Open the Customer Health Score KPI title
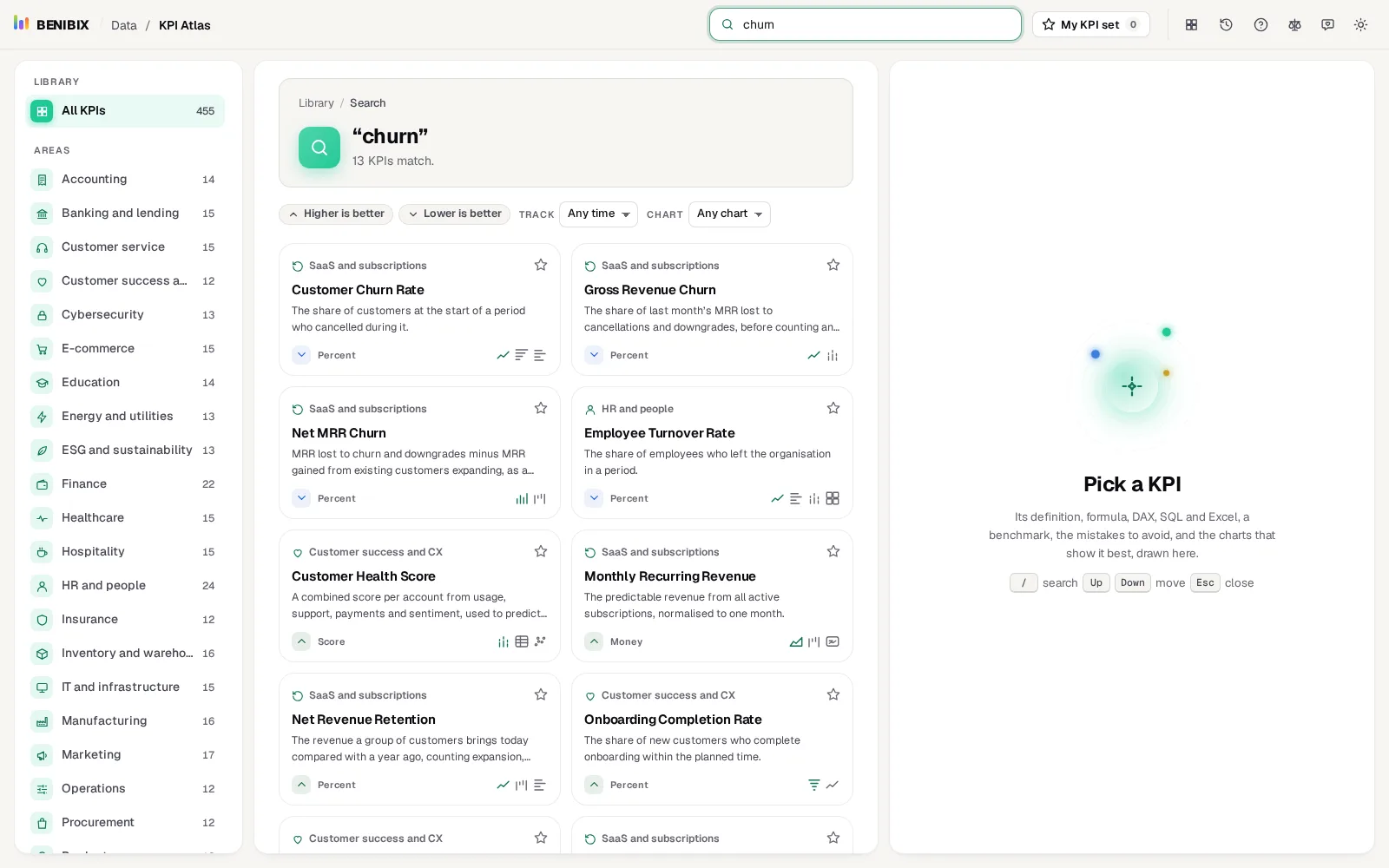Viewport: 1389px width, 868px height. click(364, 576)
